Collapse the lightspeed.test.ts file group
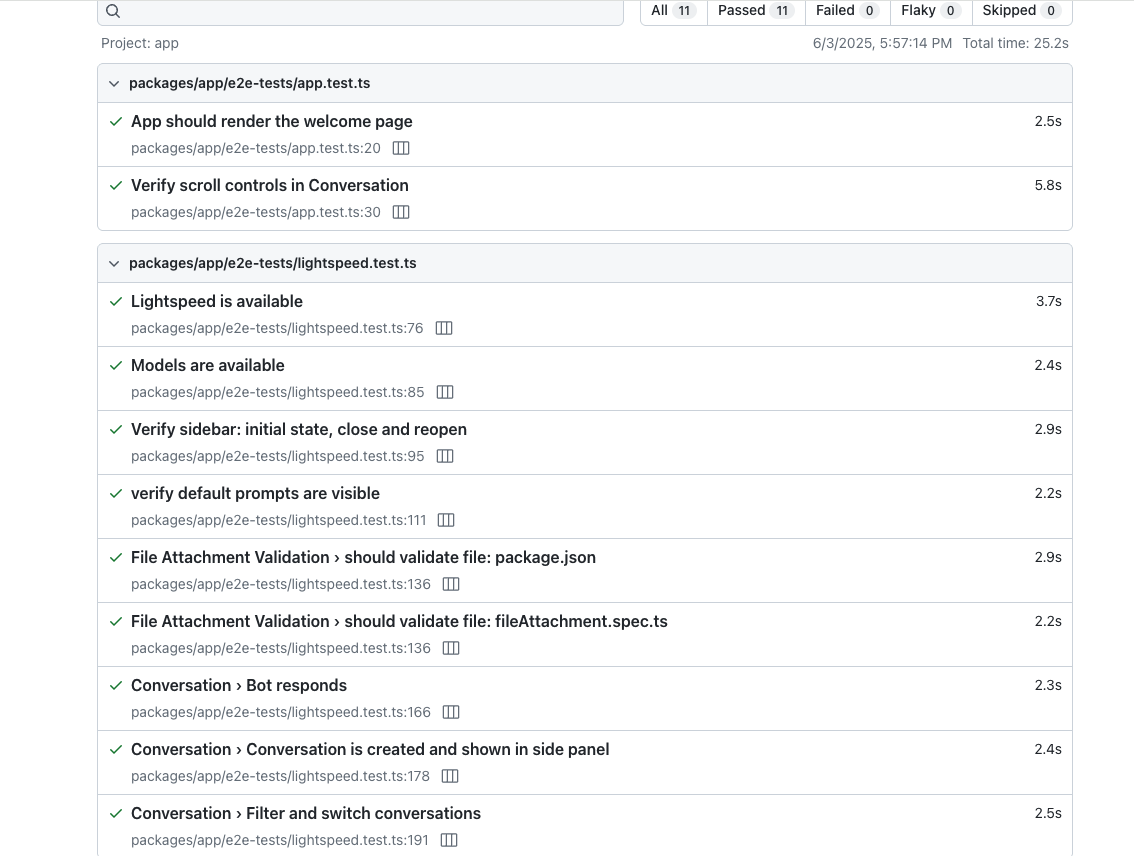Viewport: 1134px width, 856px height. click(114, 263)
